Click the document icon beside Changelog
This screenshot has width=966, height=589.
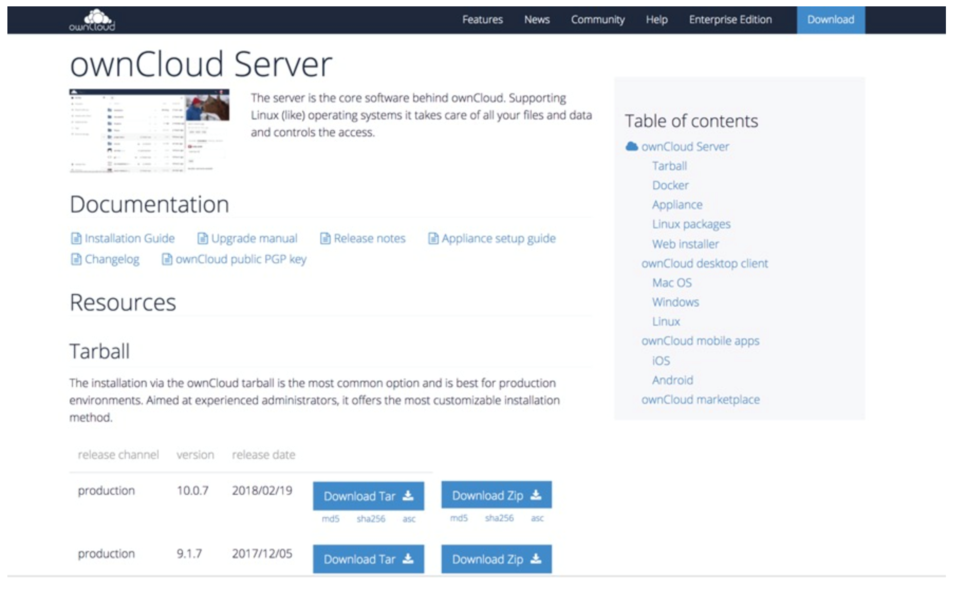tap(76, 259)
